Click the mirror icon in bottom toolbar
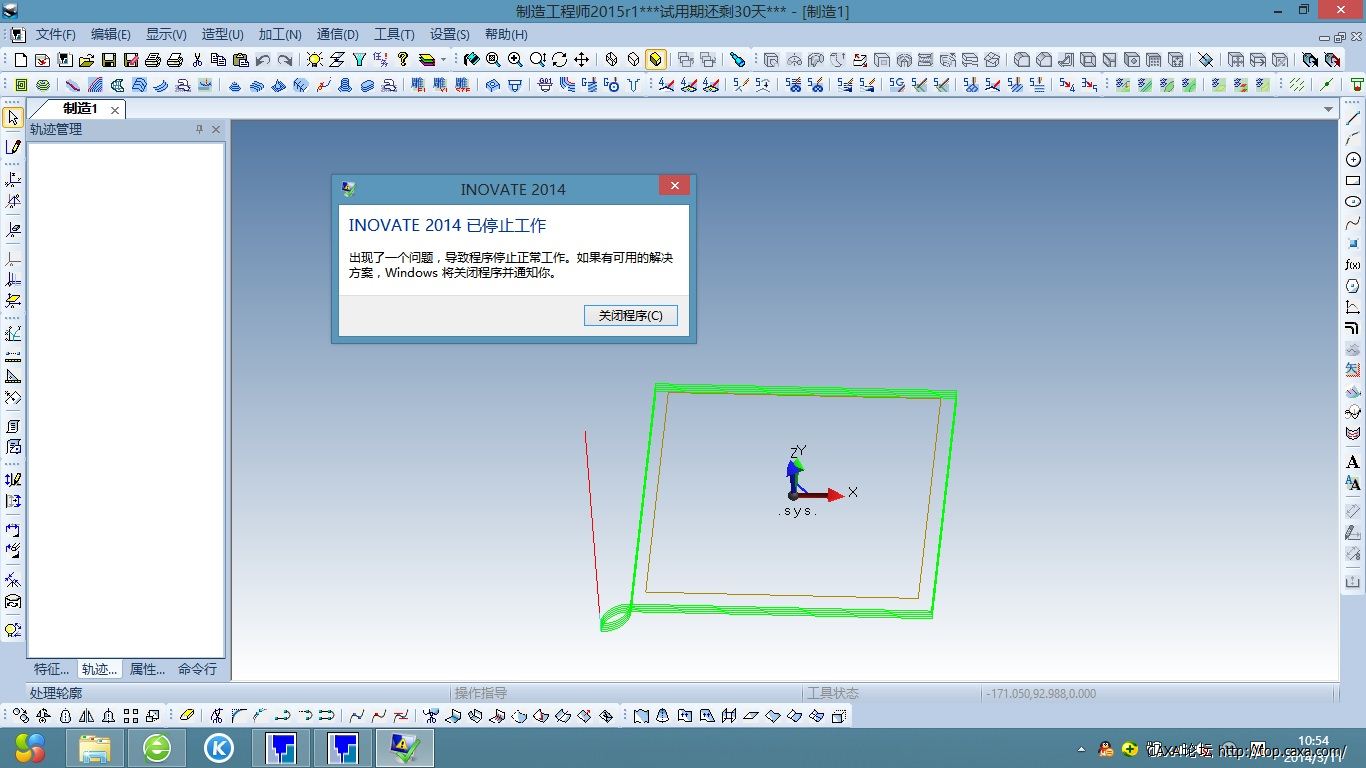The height and width of the screenshot is (768, 1366). (87, 716)
